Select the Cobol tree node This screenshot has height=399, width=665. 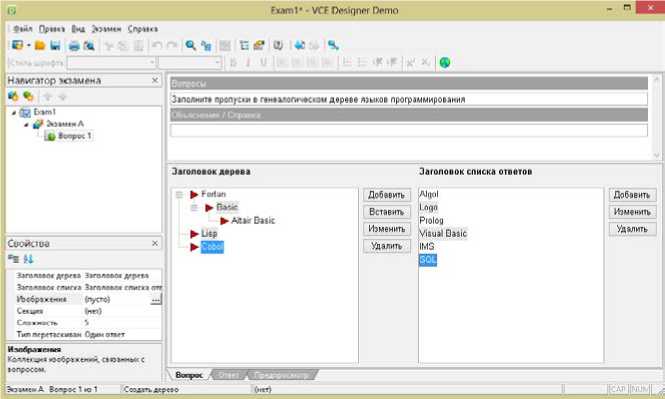[212, 247]
